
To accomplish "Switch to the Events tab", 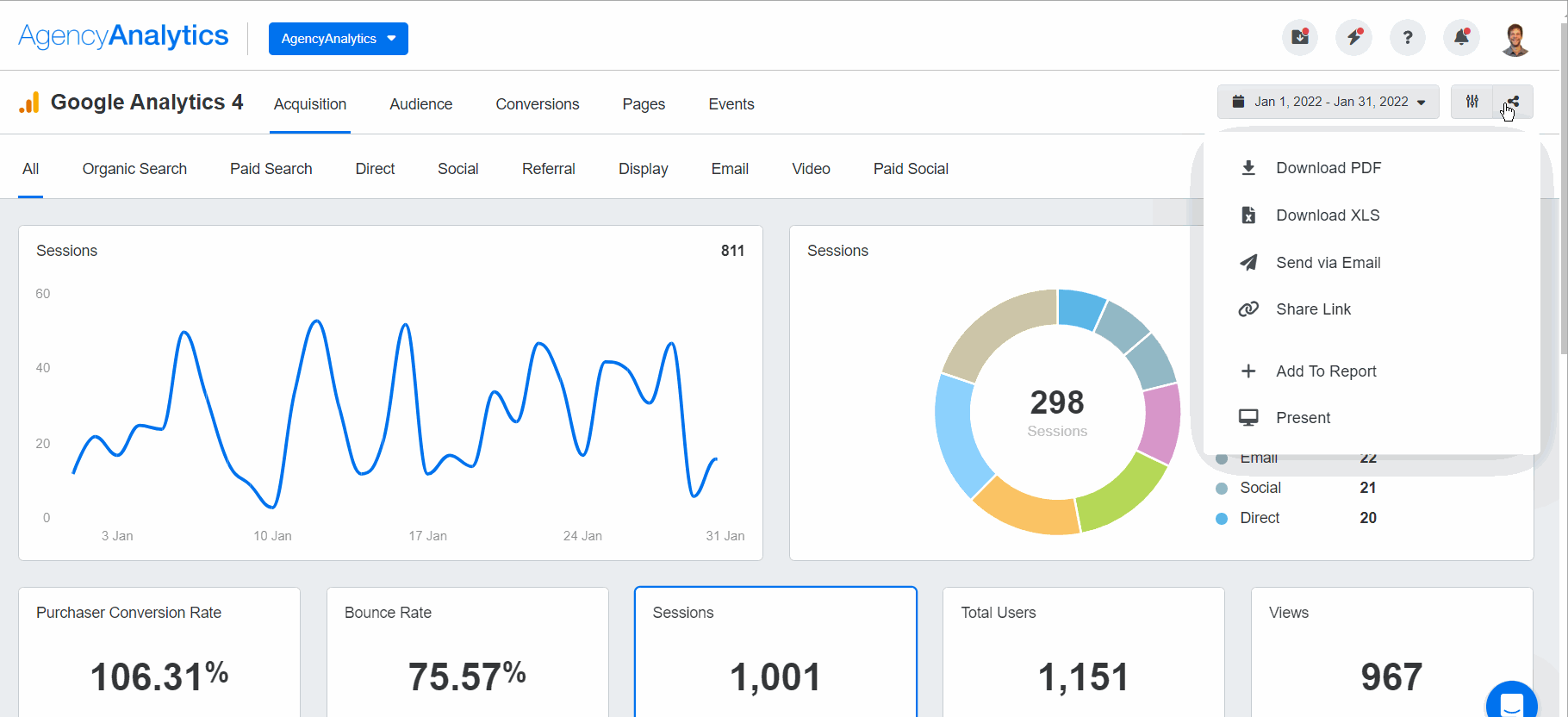I will pyautogui.click(x=731, y=104).
